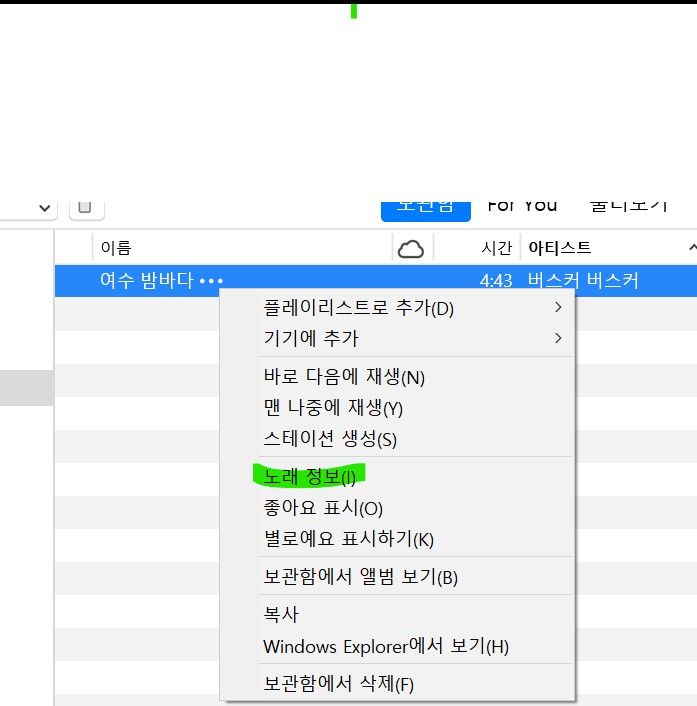Select Windows Explorer에서 보기(H)
697x706 pixels.
pyautogui.click(x=397, y=646)
